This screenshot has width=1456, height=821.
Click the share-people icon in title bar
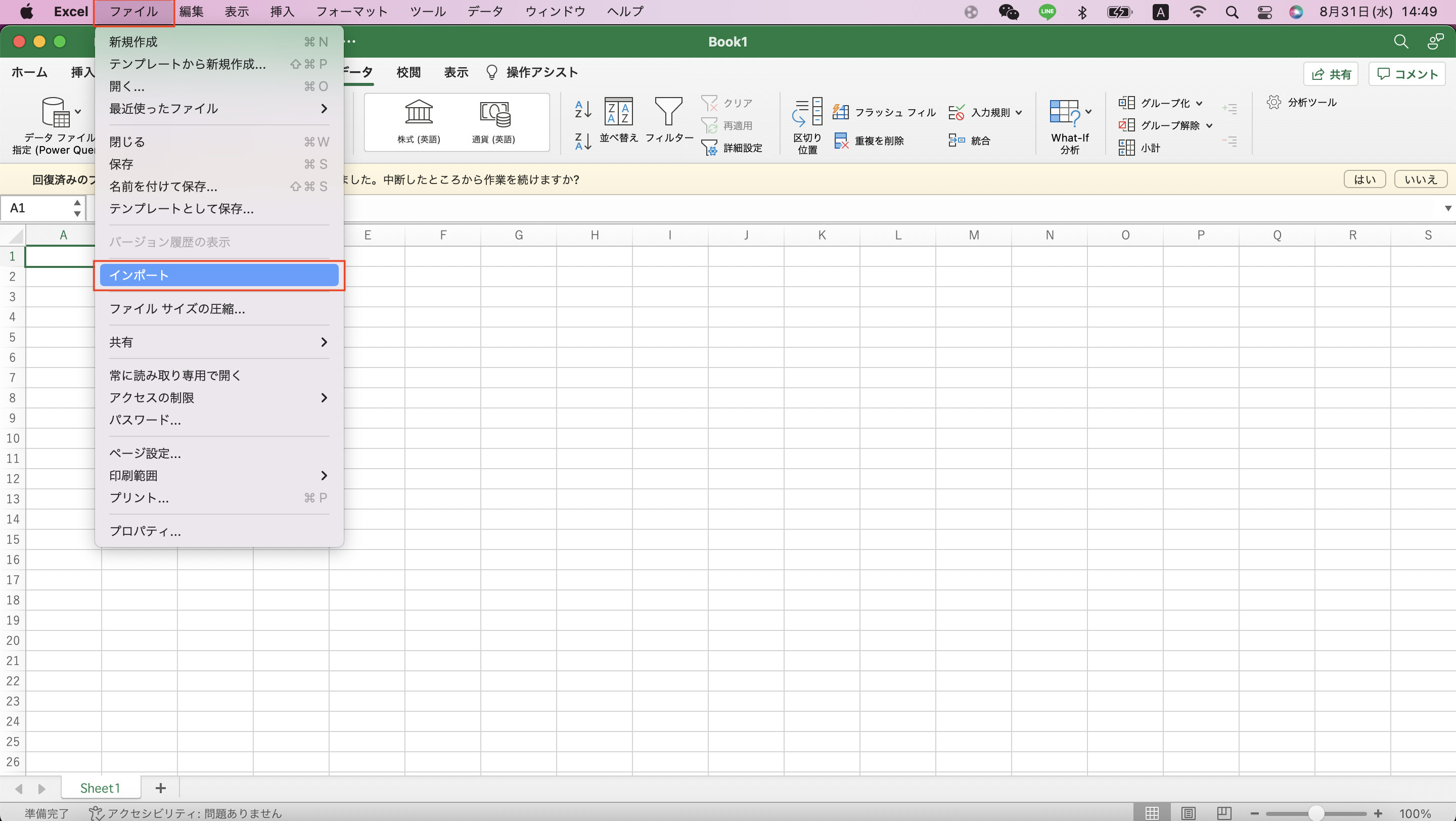[1436, 41]
